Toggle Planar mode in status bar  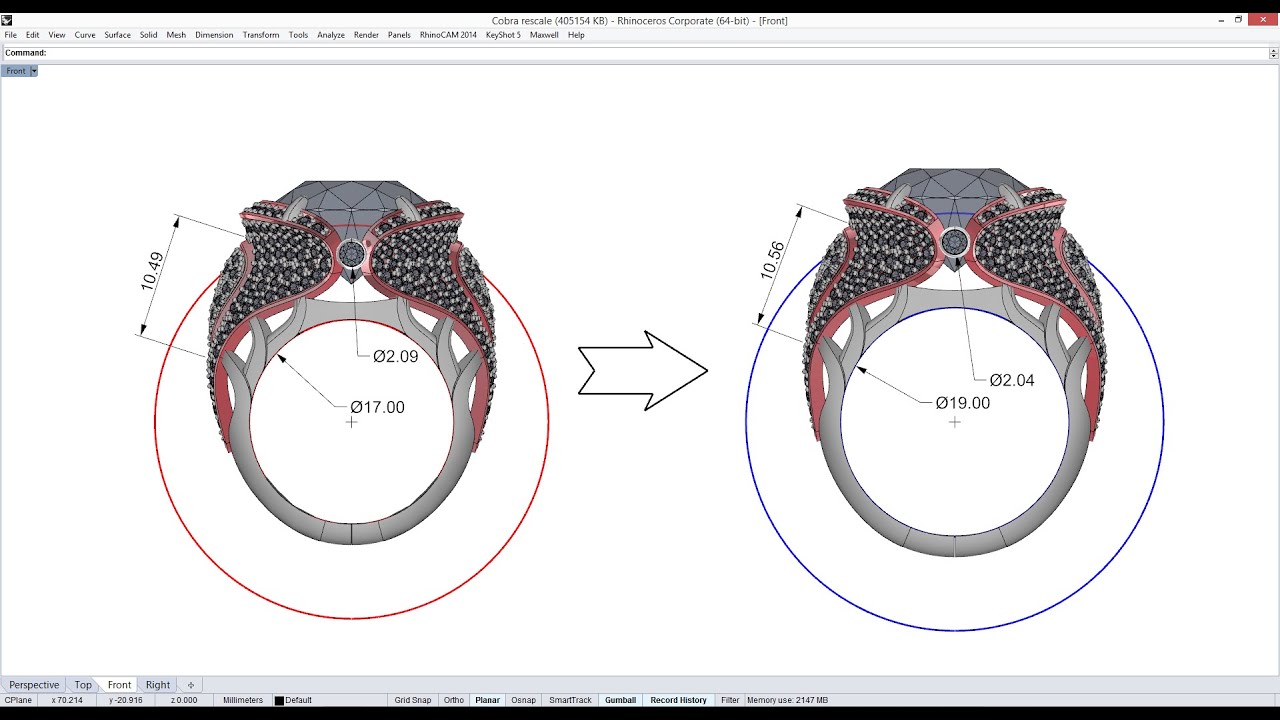tap(487, 700)
